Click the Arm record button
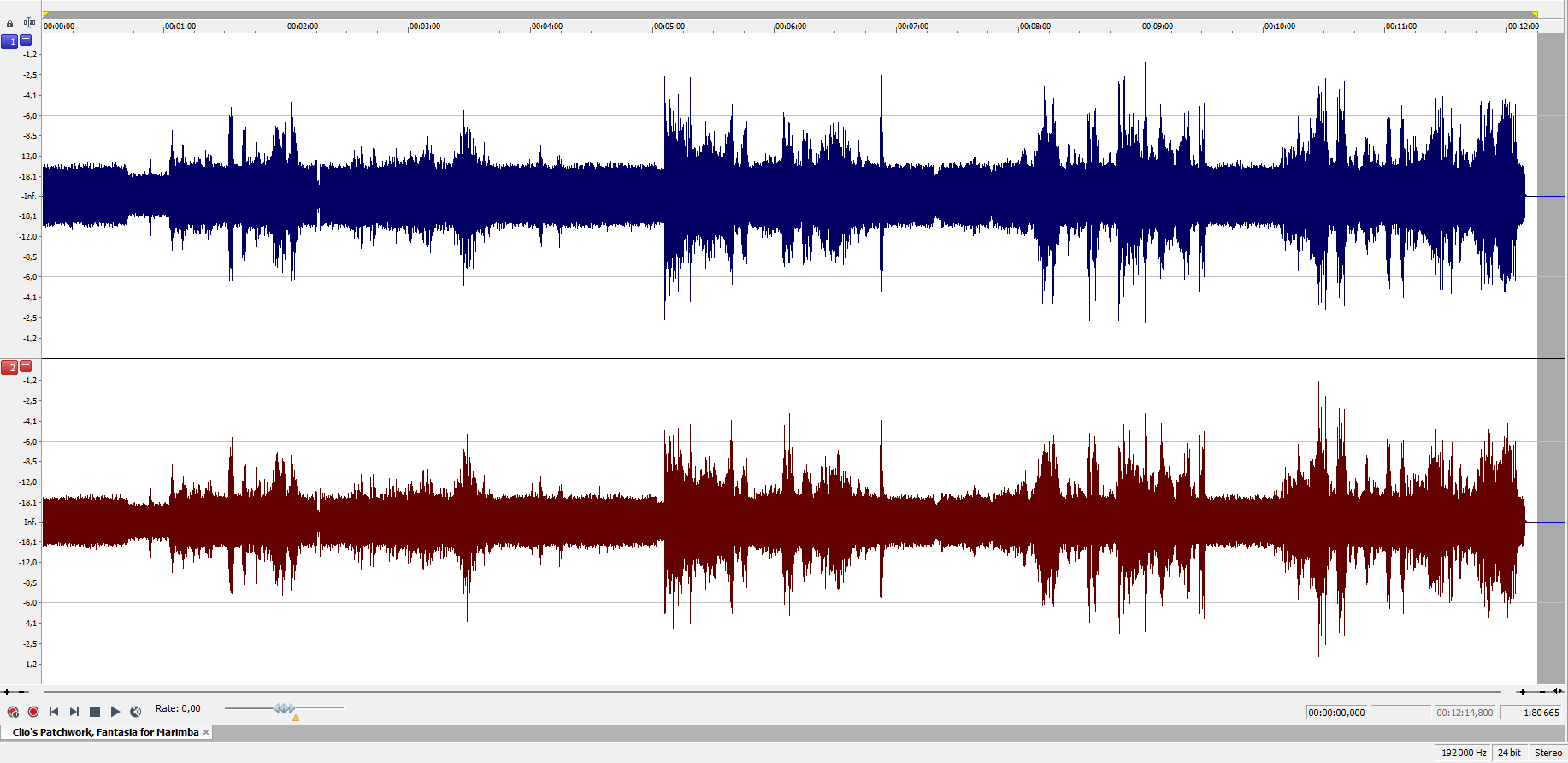Image resolution: width=1568 pixels, height=763 pixels. [x=13, y=712]
